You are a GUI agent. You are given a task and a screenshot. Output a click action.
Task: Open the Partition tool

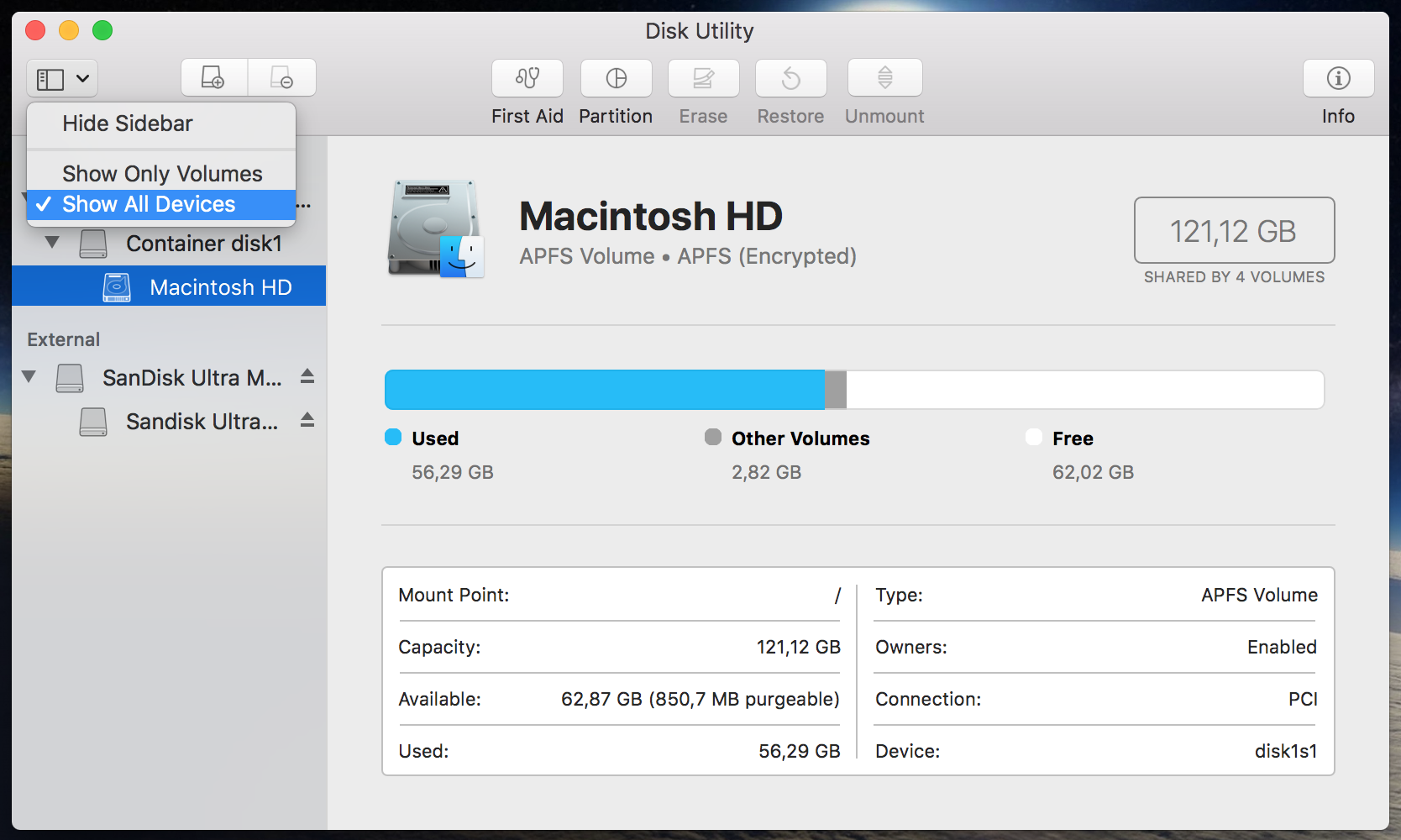pyautogui.click(x=617, y=78)
